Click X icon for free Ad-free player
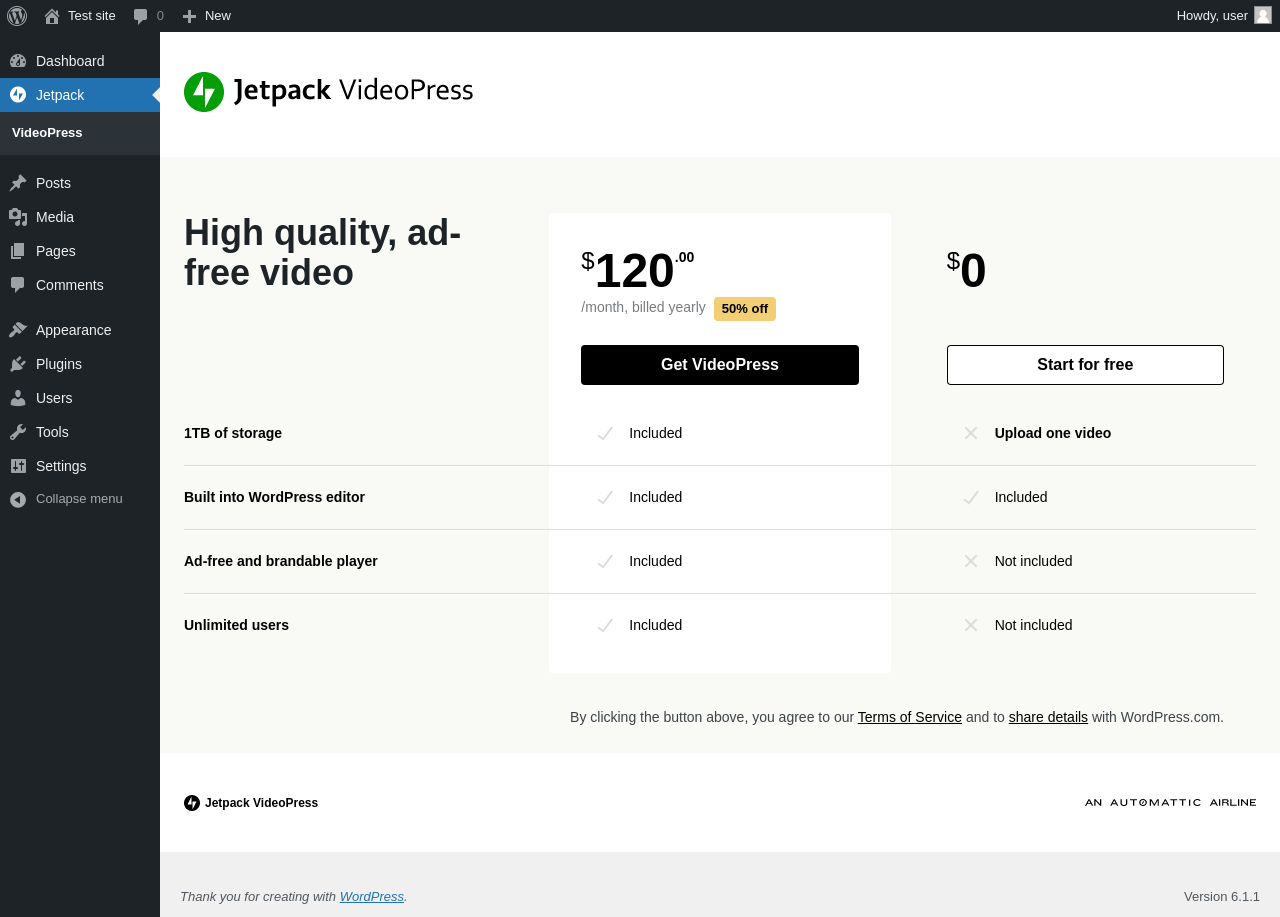 click(x=971, y=561)
